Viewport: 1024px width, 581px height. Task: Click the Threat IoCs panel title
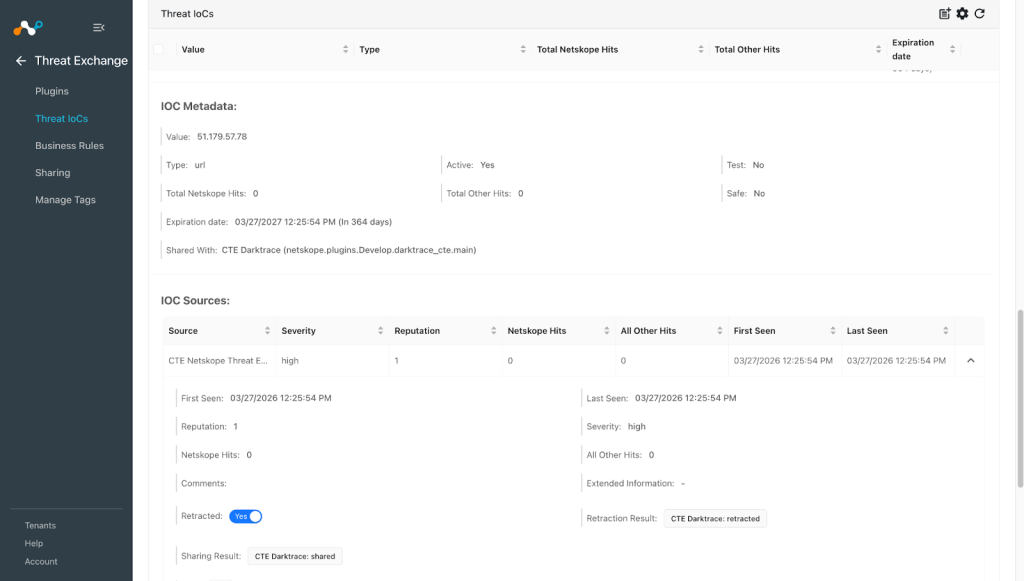[187, 14]
